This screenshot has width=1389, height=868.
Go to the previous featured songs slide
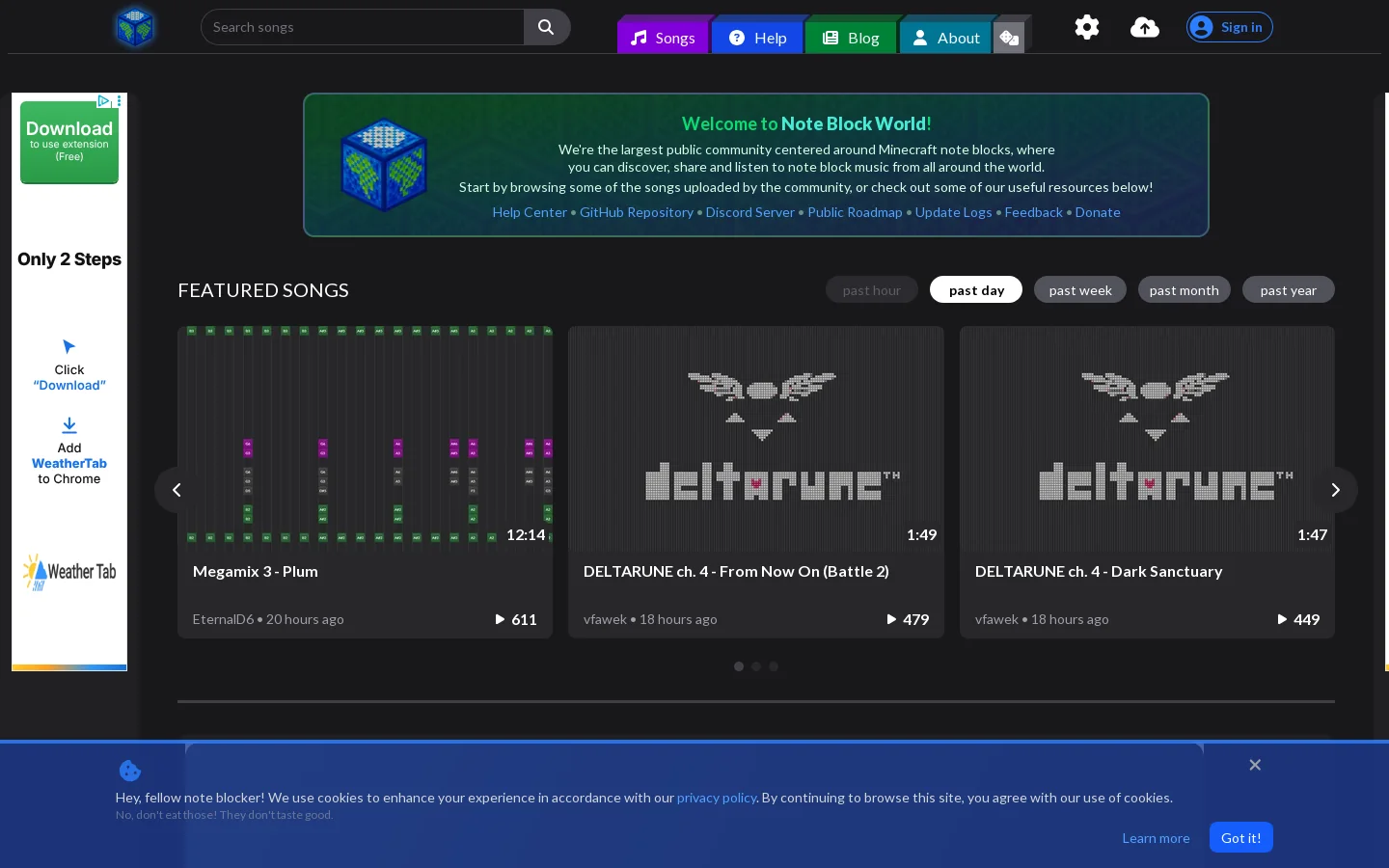click(177, 490)
